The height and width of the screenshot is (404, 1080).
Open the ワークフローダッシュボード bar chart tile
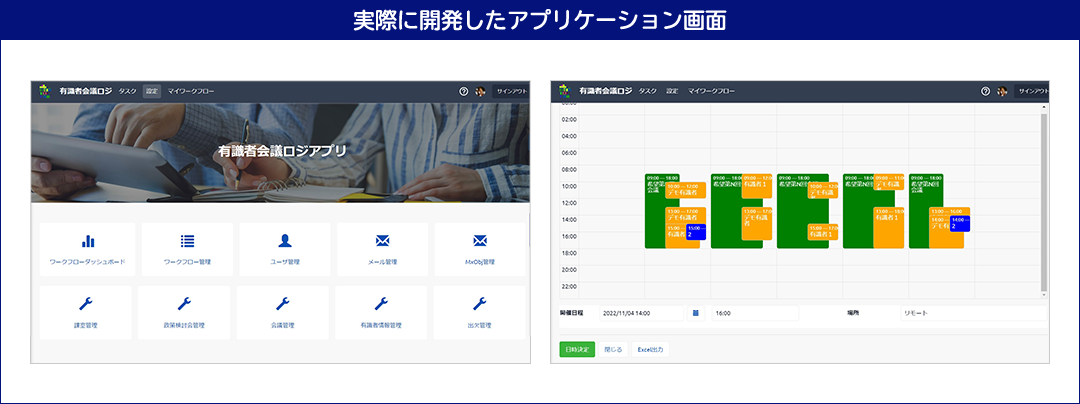point(87,248)
